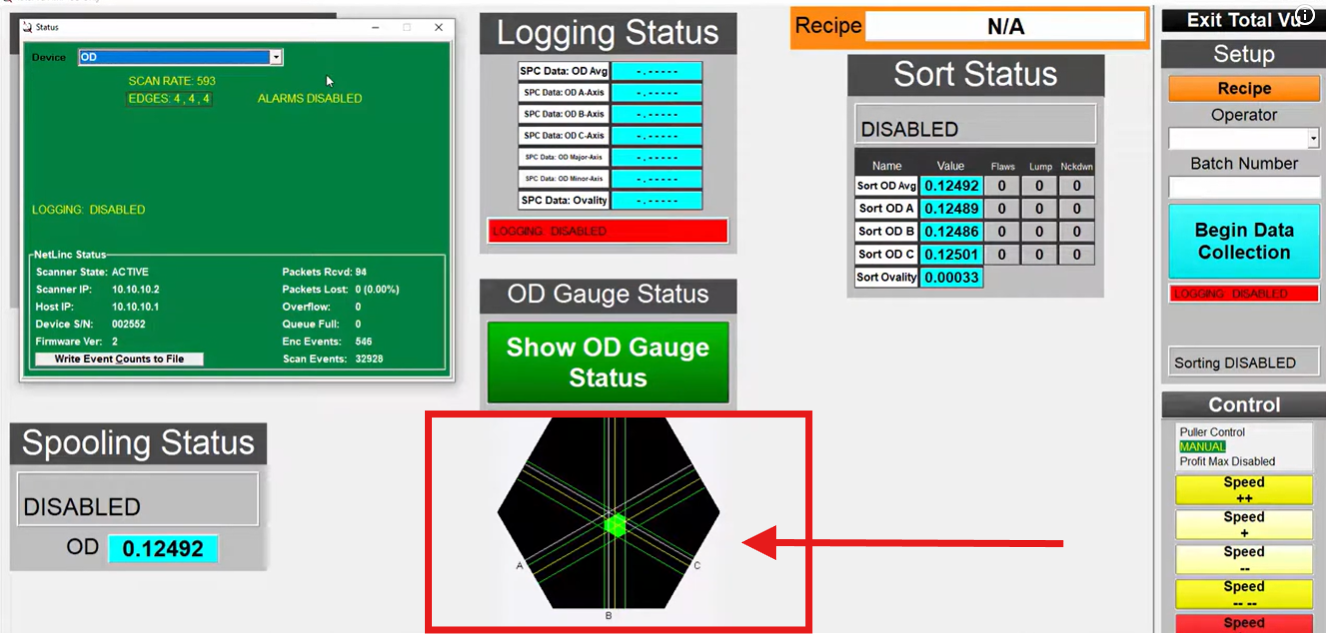
Task: Click the Recipe N/A display field
Action: click(1005, 27)
